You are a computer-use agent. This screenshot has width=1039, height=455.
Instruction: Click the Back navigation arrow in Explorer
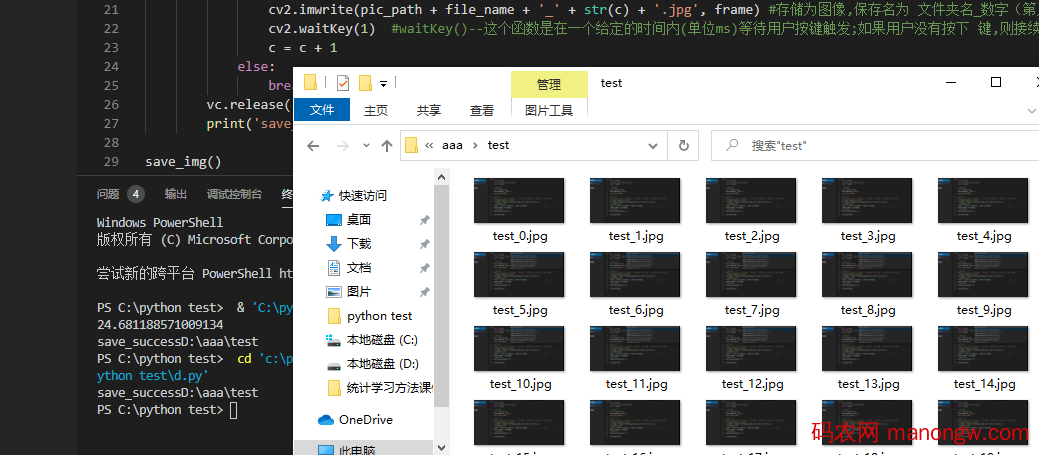point(313,146)
